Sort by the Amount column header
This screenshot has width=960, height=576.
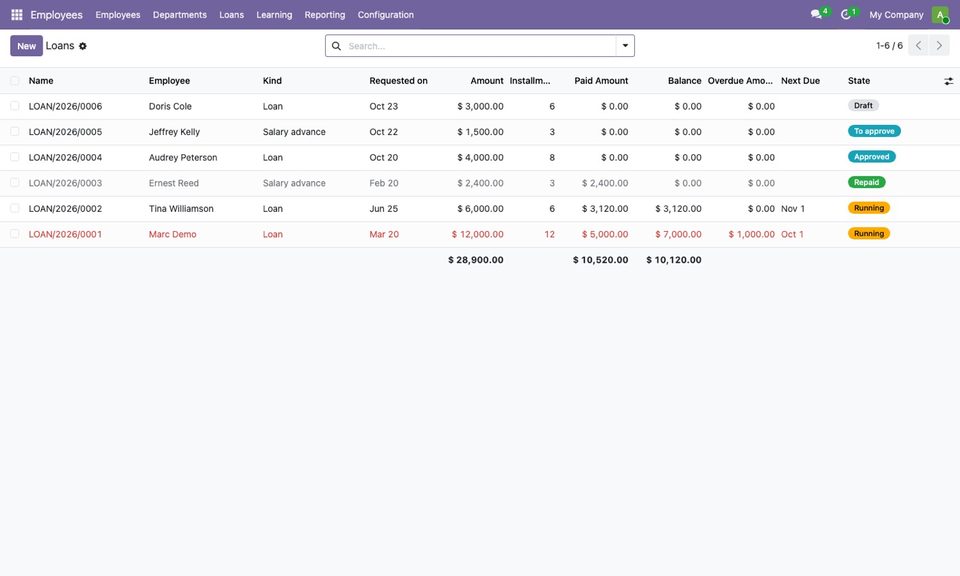pyautogui.click(x=487, y=81)
